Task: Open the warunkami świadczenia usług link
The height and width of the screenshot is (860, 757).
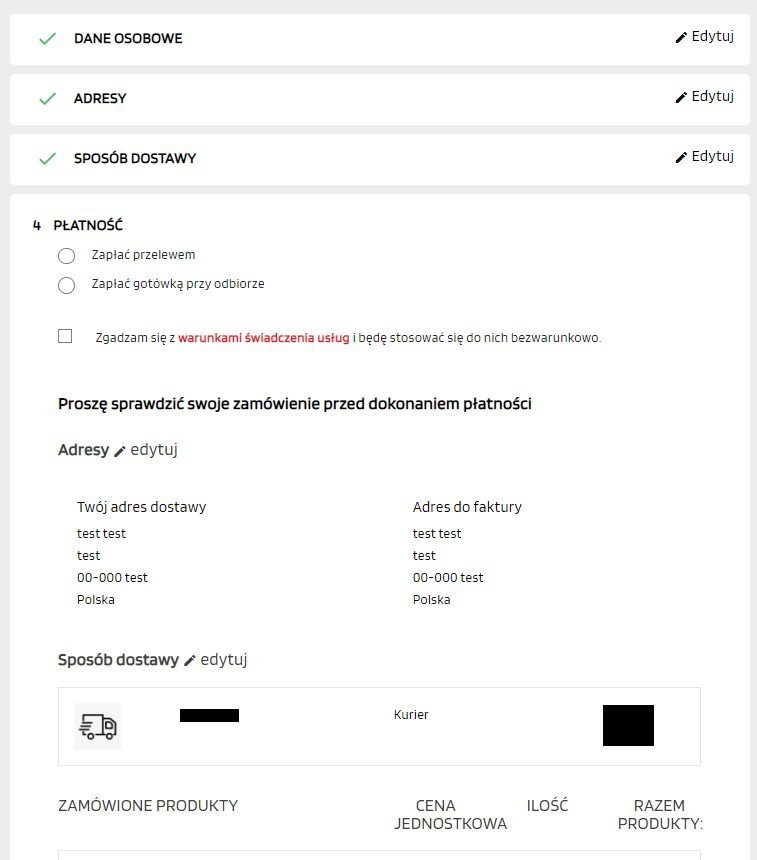Action: point(264,338)
